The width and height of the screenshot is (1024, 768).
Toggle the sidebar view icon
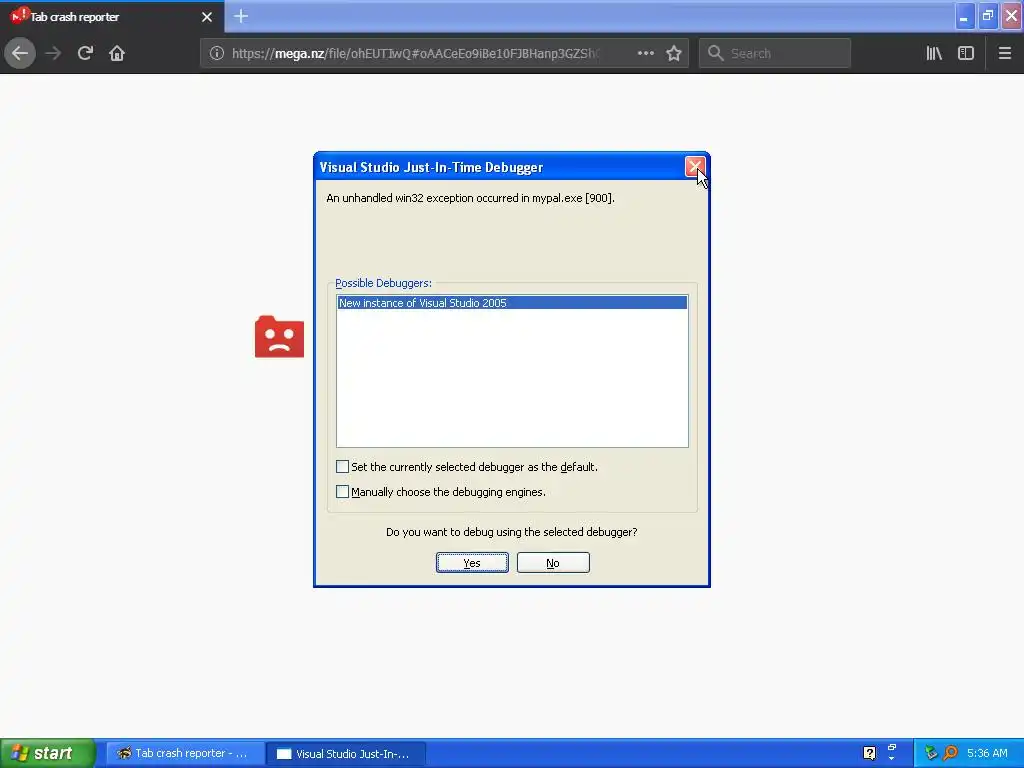[966, 53]
